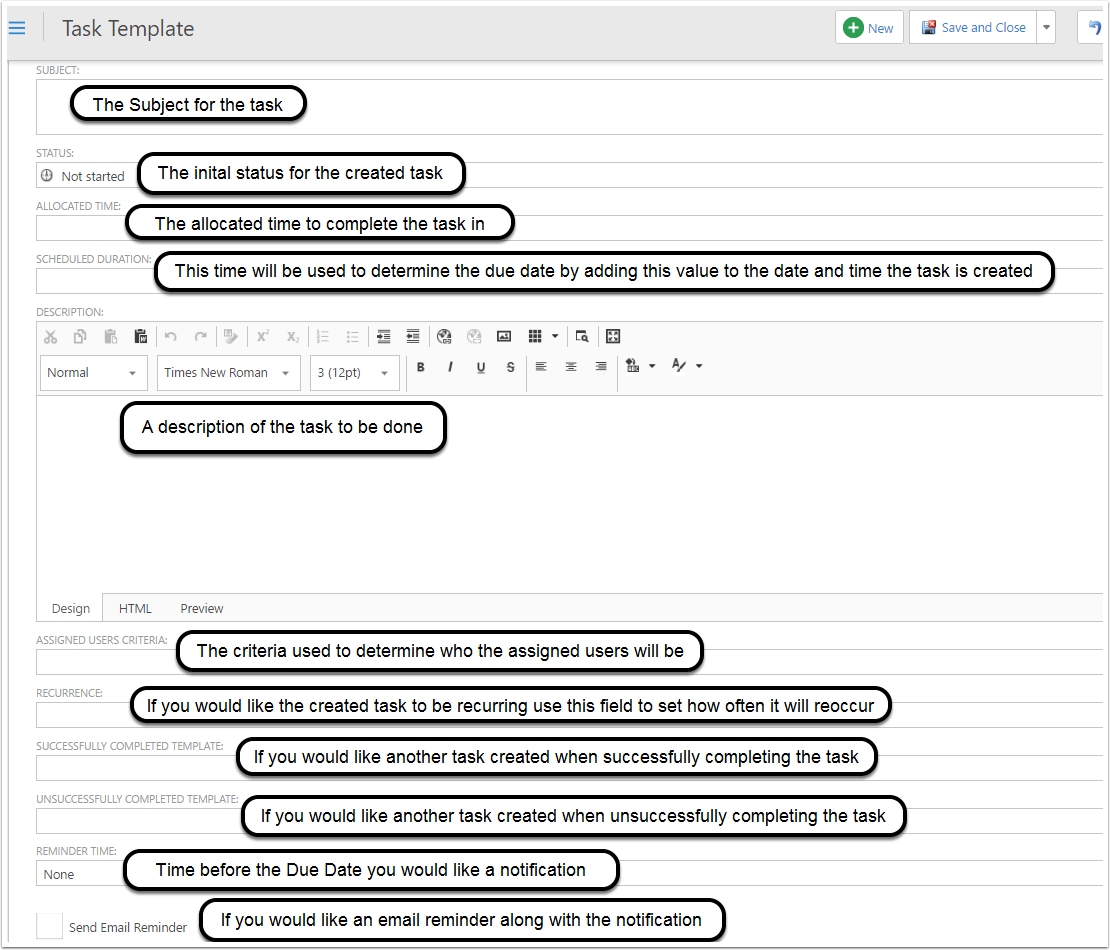The height and width of the screenshot is (950, 1110).
Task: Apply strikethrough formatting to text
Action: (x=510, y=367)
